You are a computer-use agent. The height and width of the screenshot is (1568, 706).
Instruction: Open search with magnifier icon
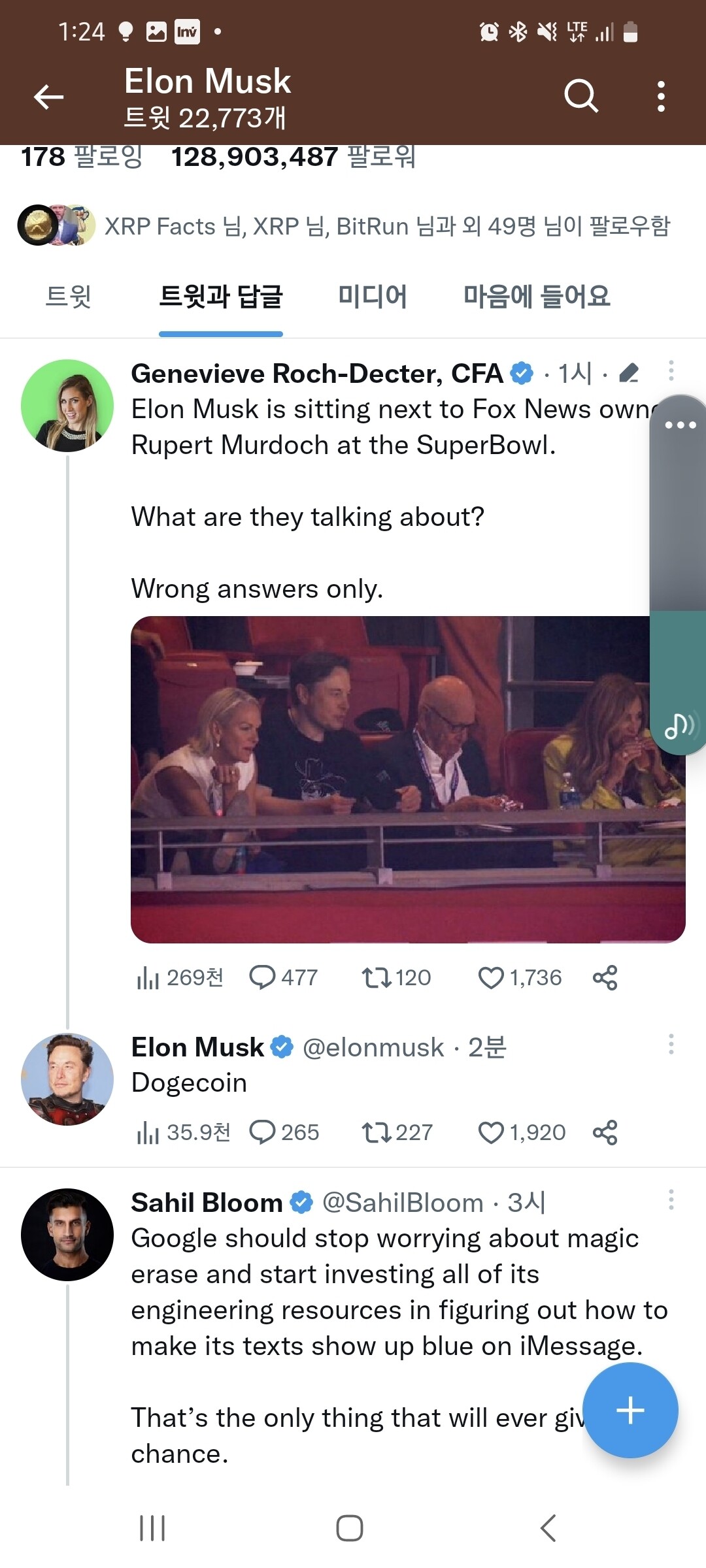click(581, 97)
